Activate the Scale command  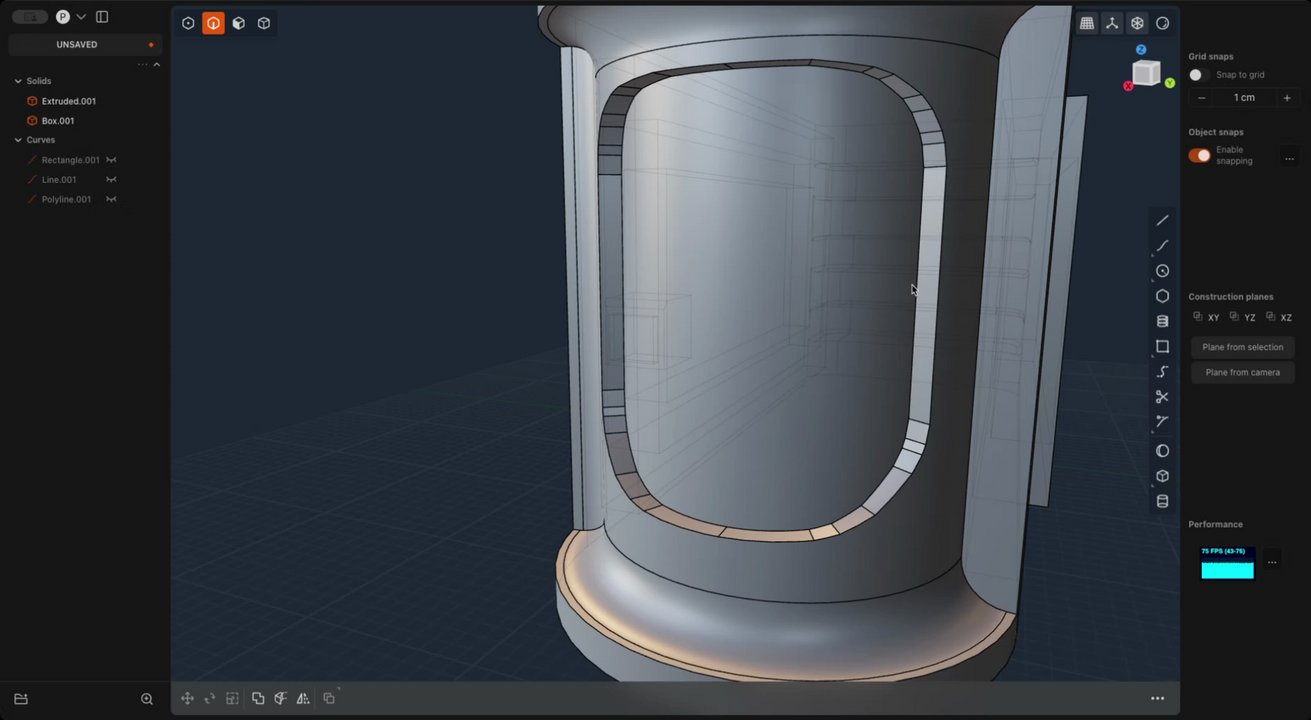point(232,699)
